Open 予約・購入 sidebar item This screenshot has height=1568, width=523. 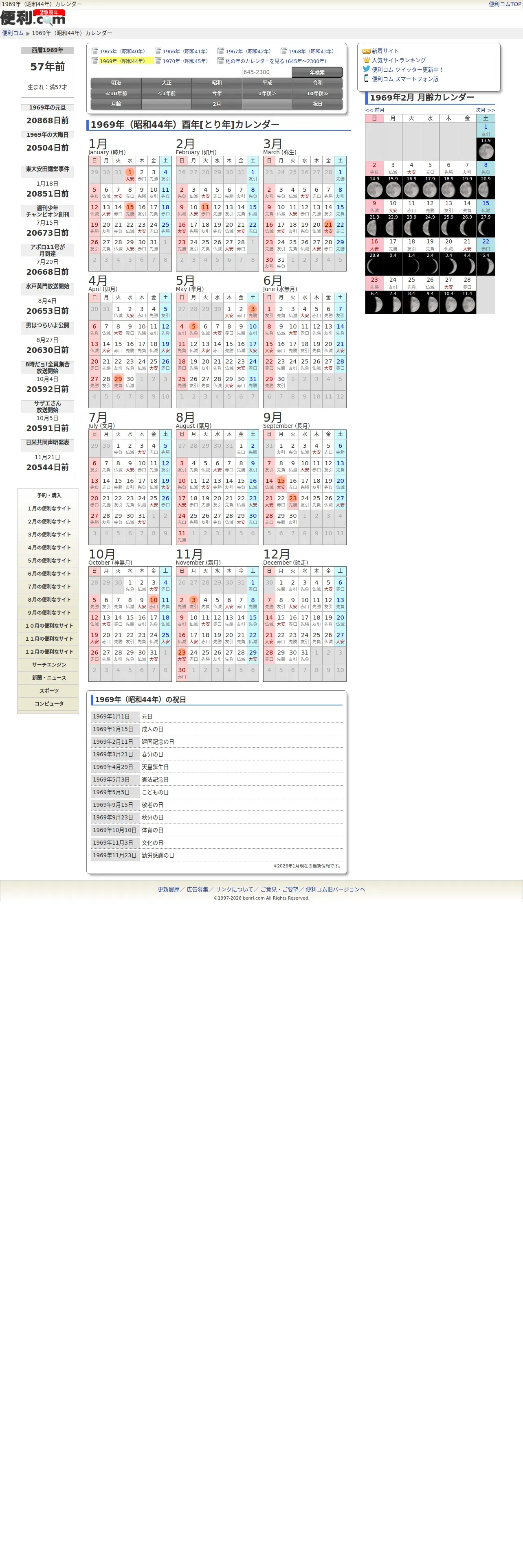pos(49,495)
